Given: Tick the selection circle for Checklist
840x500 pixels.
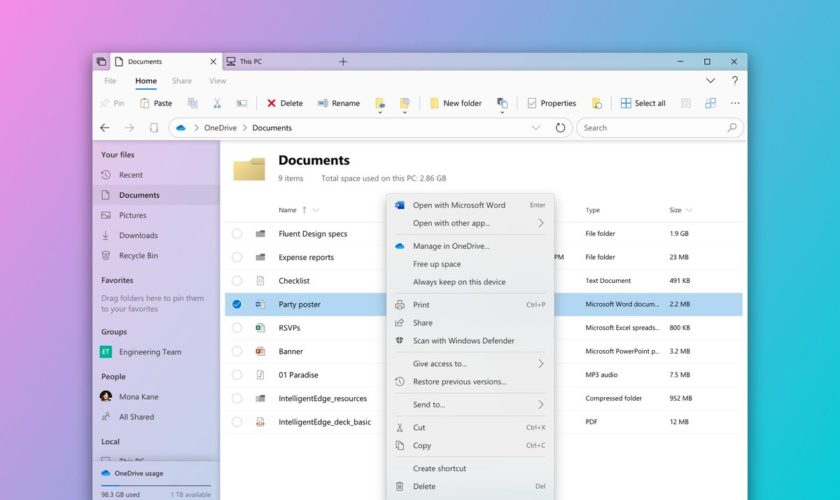Looking at the screenshot, I should coord(237,281).
